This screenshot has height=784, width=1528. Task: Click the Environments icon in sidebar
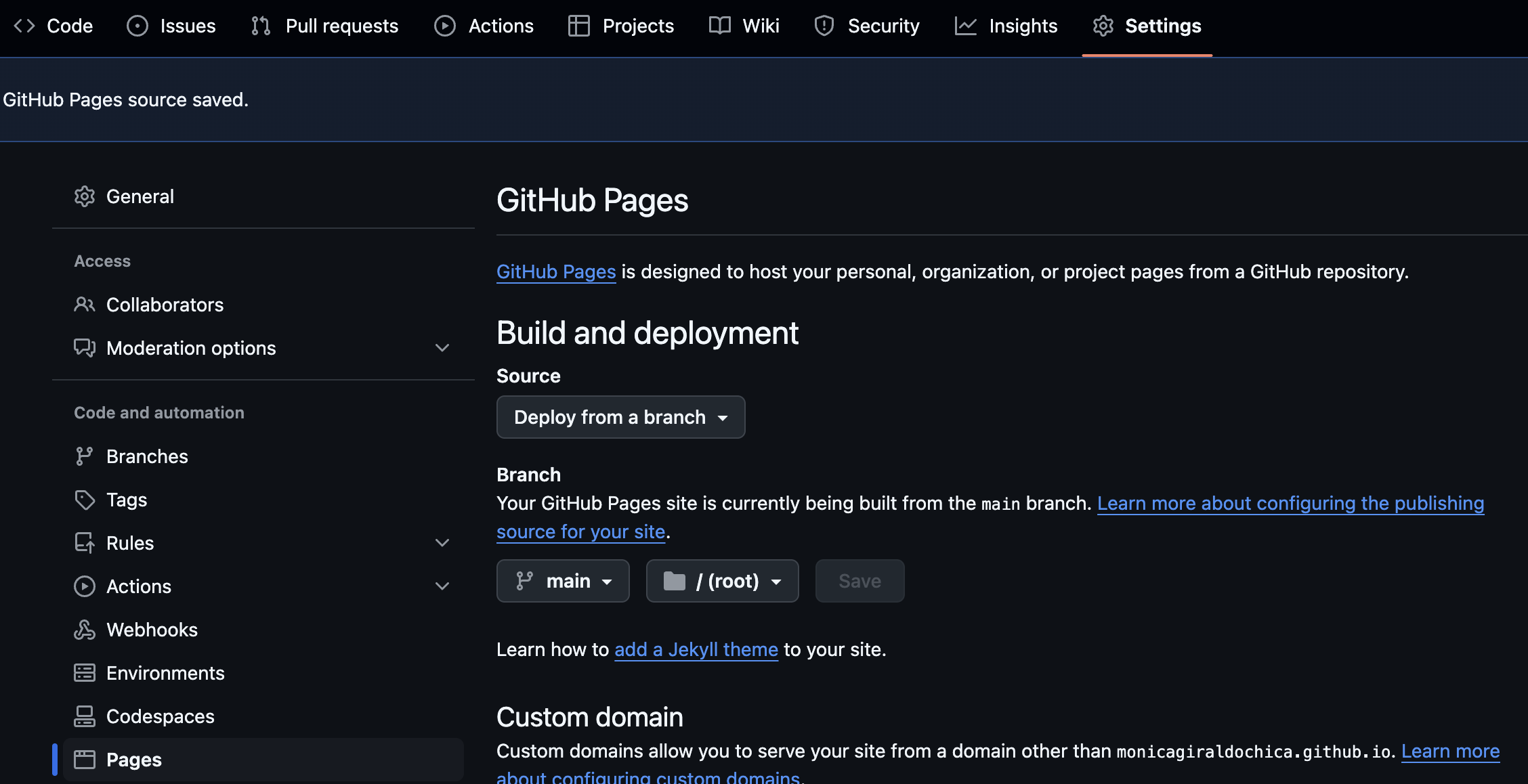point(84,673)
